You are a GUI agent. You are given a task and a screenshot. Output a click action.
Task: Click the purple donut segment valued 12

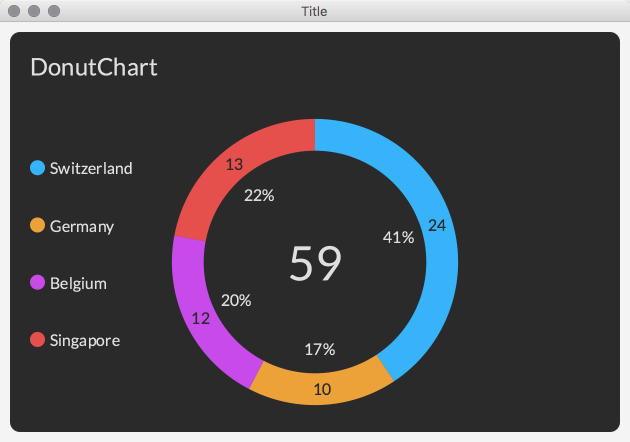coord(200,319)
